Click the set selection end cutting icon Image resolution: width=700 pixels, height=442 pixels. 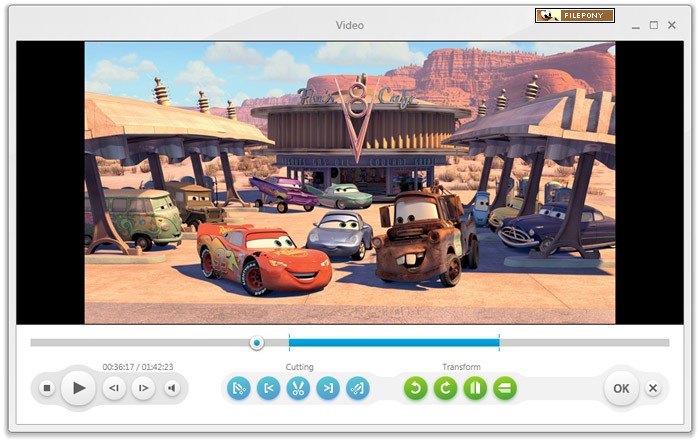tap(358, 388)
